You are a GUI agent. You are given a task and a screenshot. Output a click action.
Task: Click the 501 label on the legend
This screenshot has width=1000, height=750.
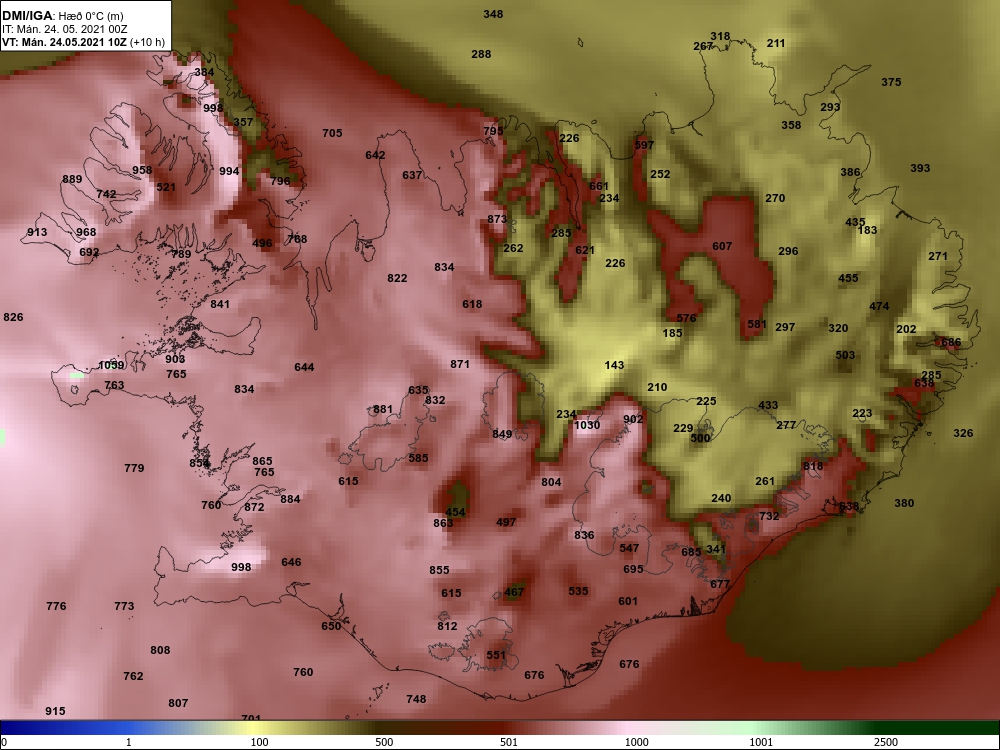[509, 742]
